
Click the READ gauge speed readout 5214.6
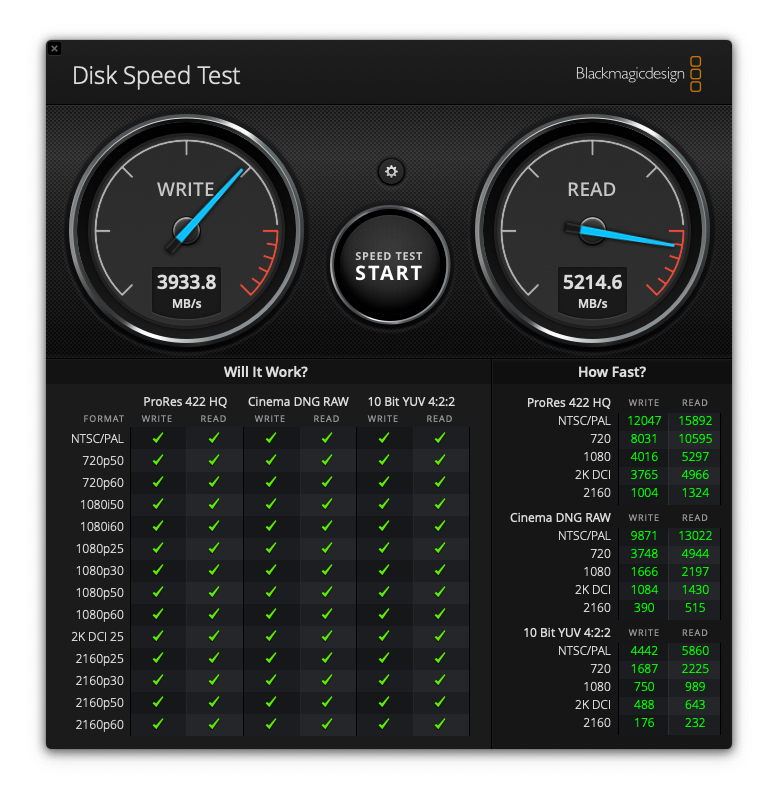(x=592, y=282)
